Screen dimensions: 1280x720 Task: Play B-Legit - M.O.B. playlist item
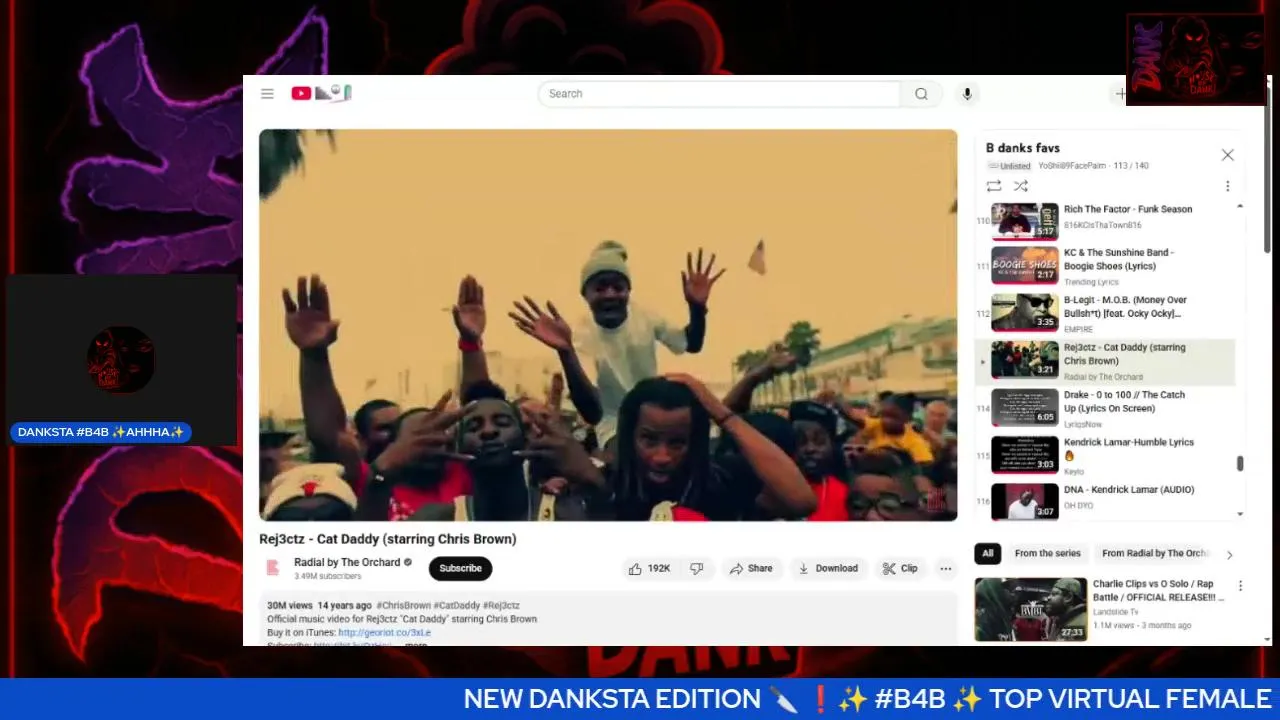[x=1105, y=313]
